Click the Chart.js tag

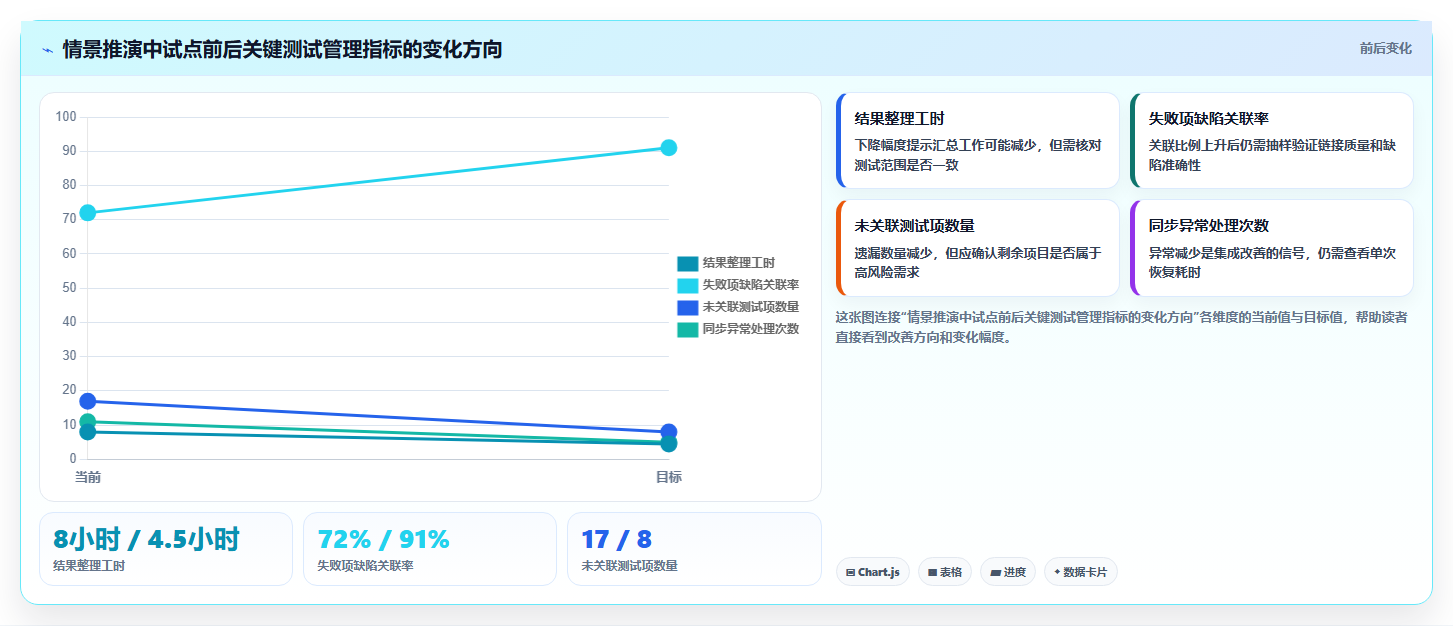click(872, 572)
